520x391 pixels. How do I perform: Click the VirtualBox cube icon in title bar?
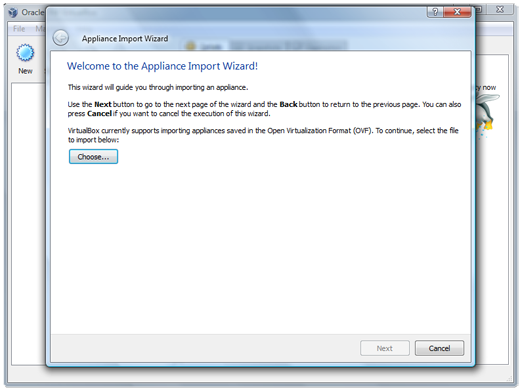point(13,13)
